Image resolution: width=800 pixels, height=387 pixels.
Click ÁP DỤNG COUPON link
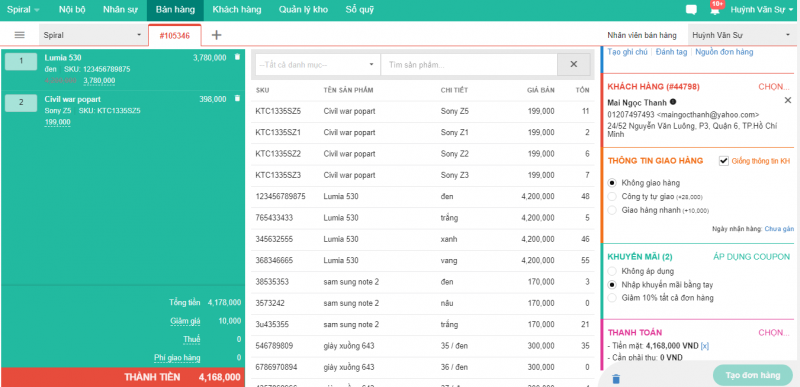point(751,257)
